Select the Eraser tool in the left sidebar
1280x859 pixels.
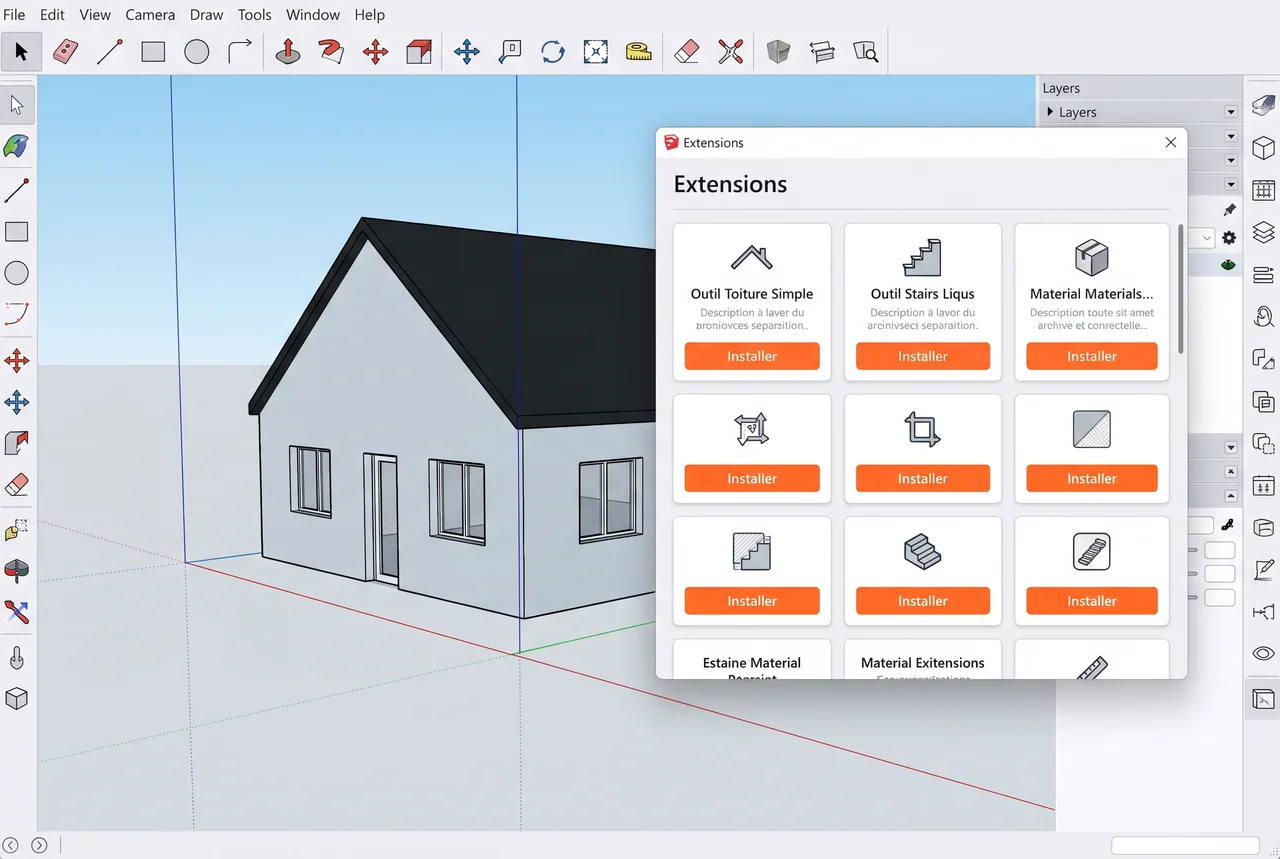17,485
